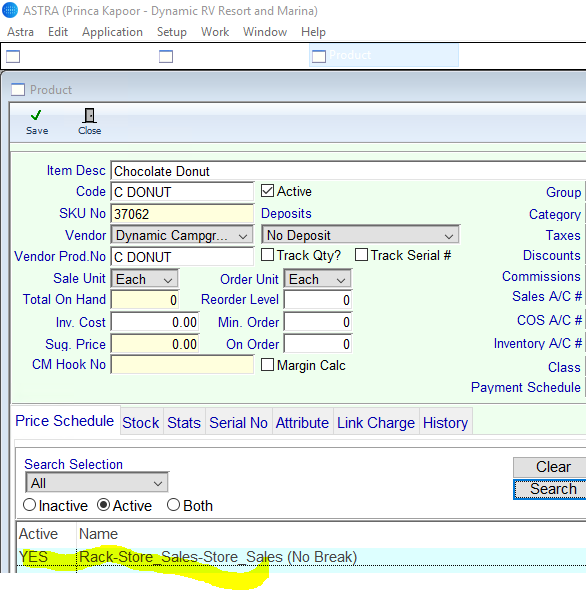Select the Inactive radio button
The width and height of the screenshot is (586, 590).
coord(29,505)
